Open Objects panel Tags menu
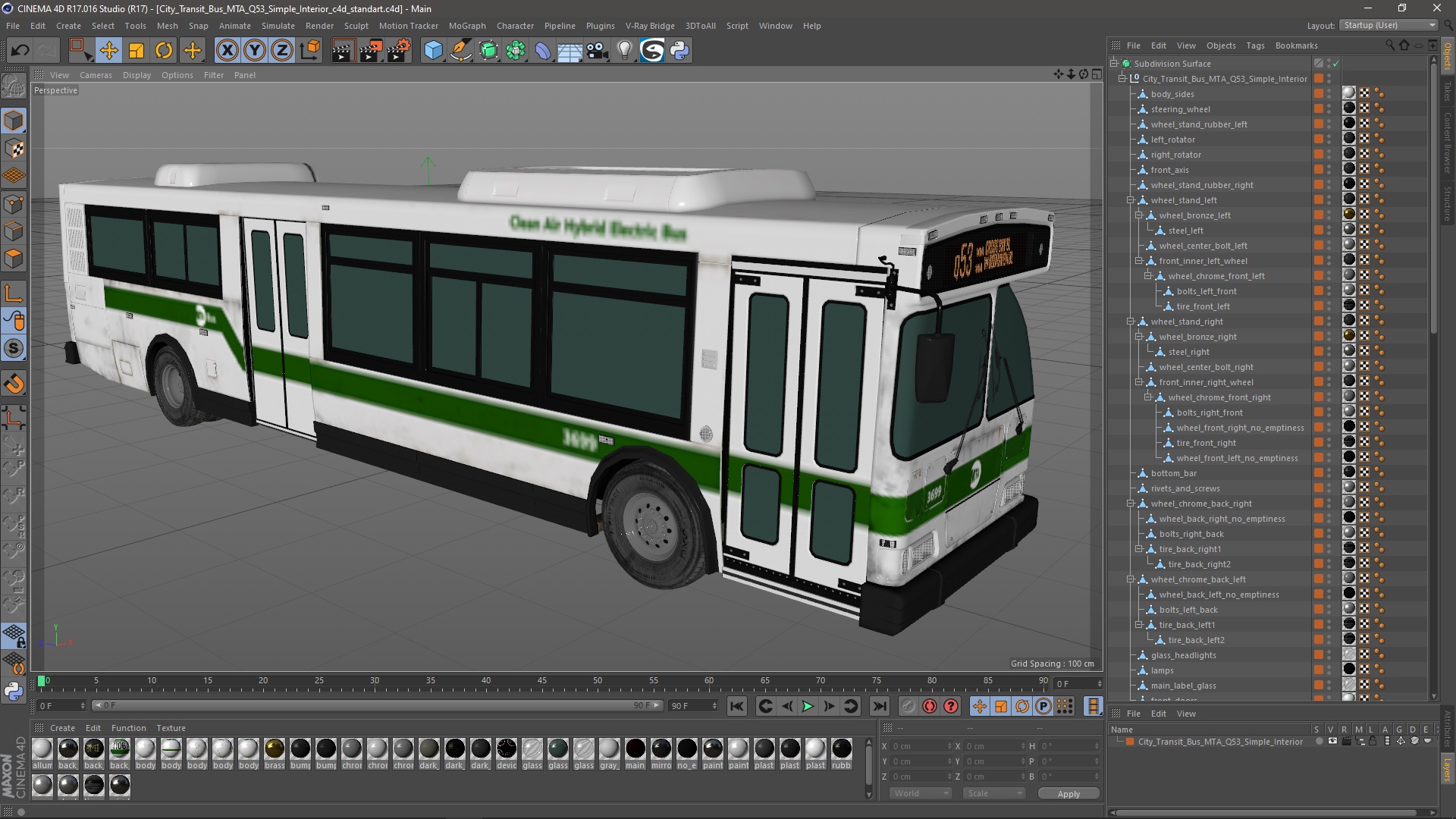Screen dimensions: 1456x819 click(1255, 45)
